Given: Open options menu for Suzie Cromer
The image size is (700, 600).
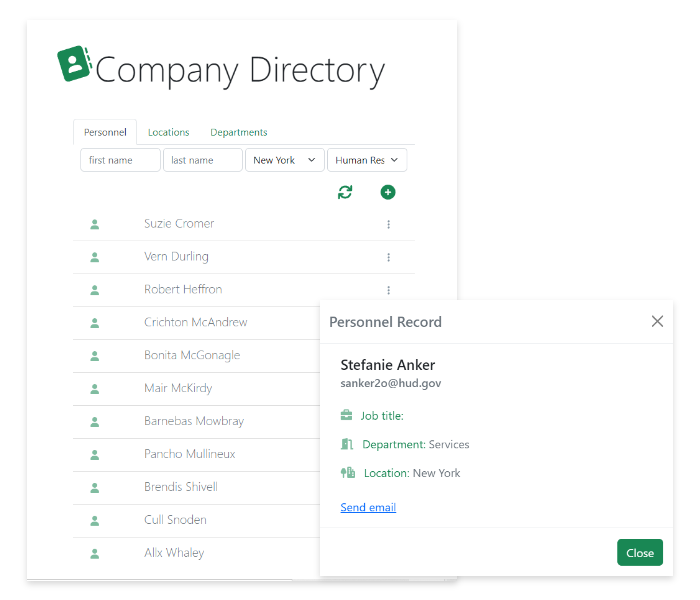Looking at the screenshot, I should [x=388, y=224].
